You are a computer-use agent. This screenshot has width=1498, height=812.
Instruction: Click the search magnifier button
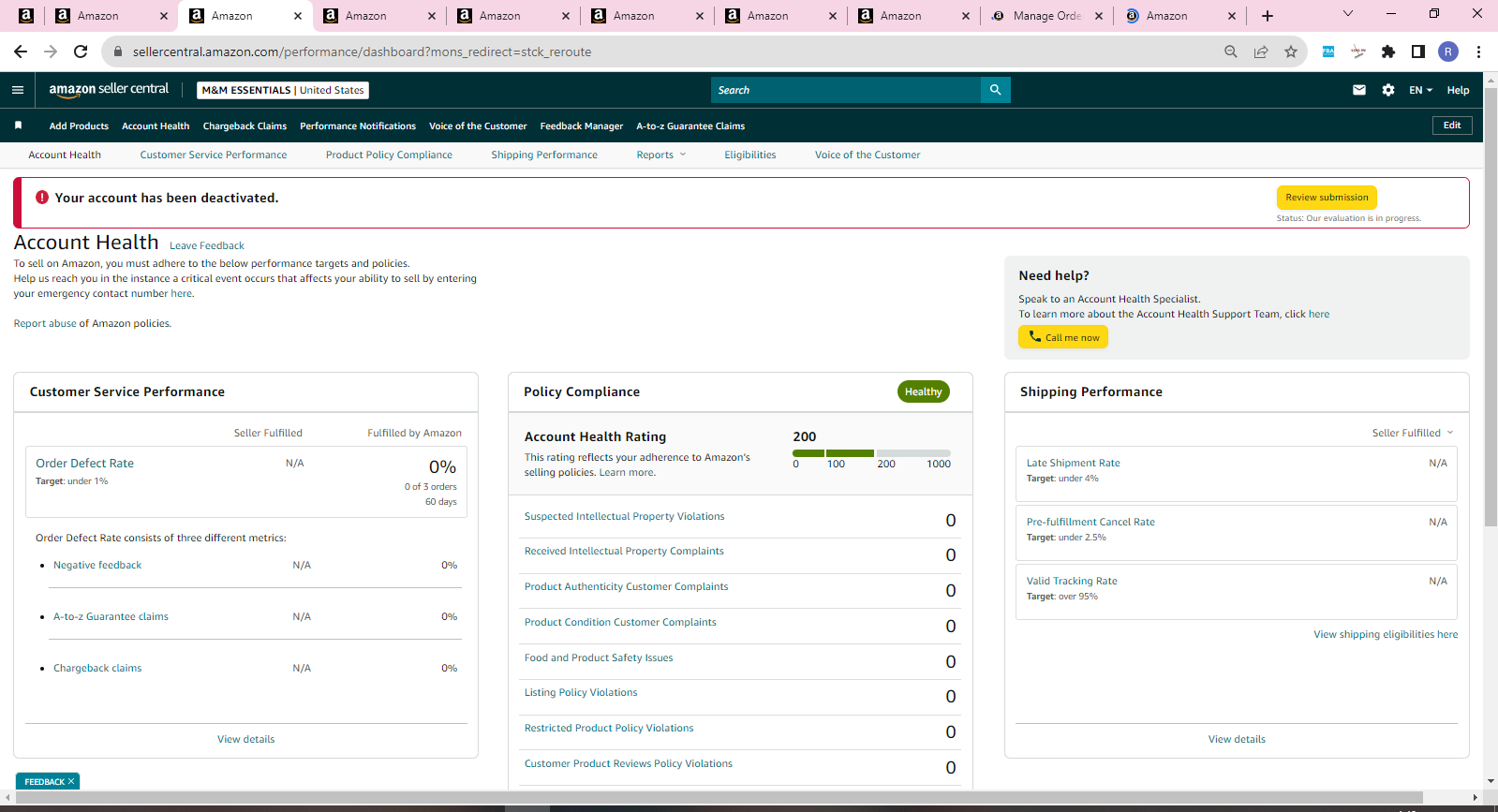coord(995,90)
